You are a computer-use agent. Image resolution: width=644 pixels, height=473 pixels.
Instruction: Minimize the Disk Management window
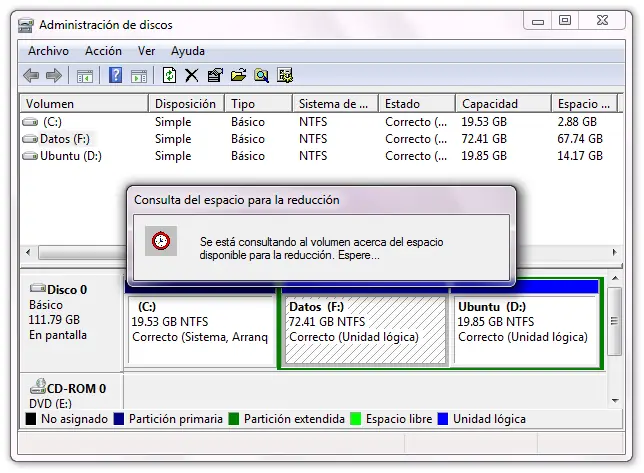pos(538,21)
